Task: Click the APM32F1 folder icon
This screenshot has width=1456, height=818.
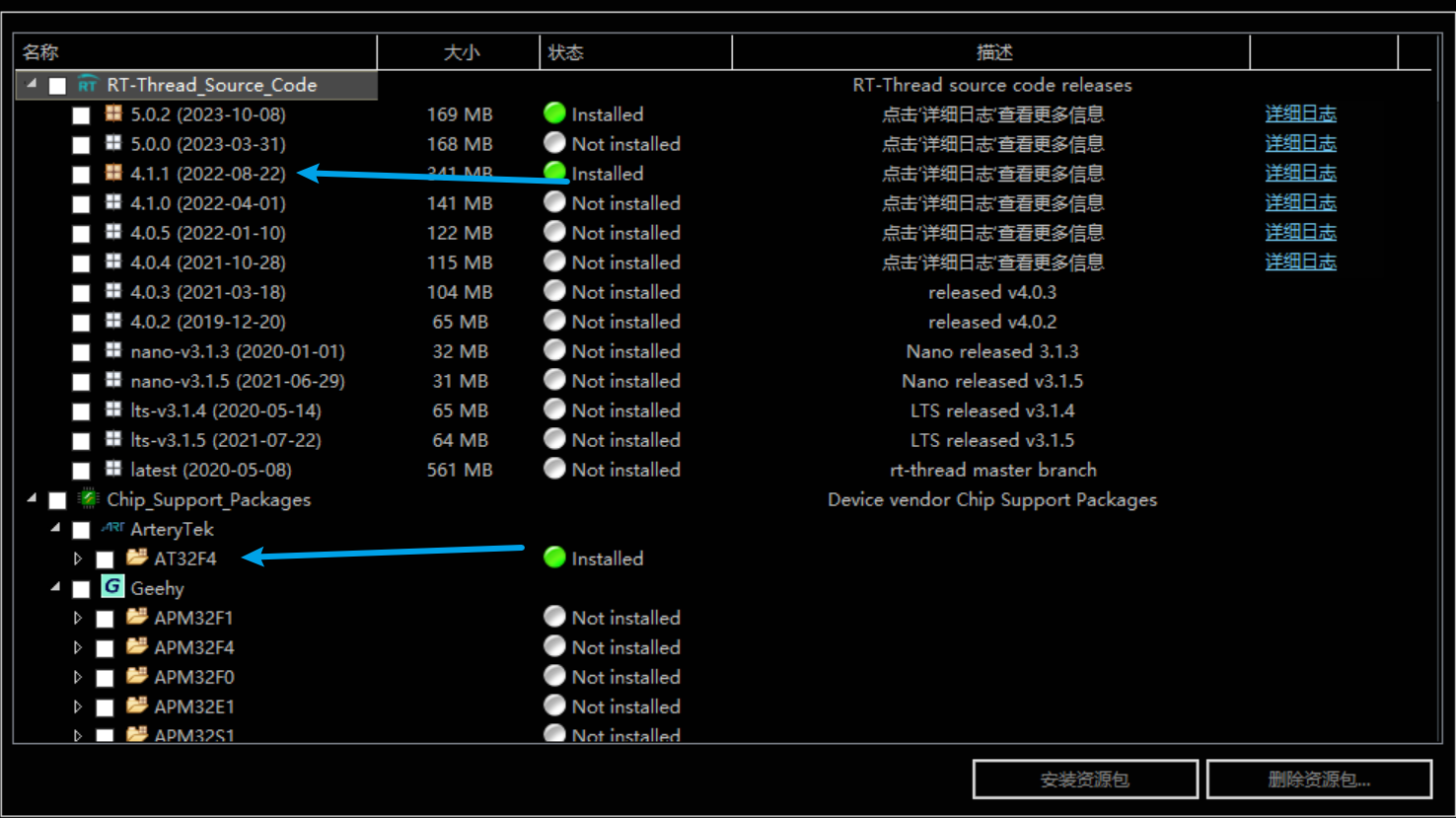Action: (x=137, y=617)
